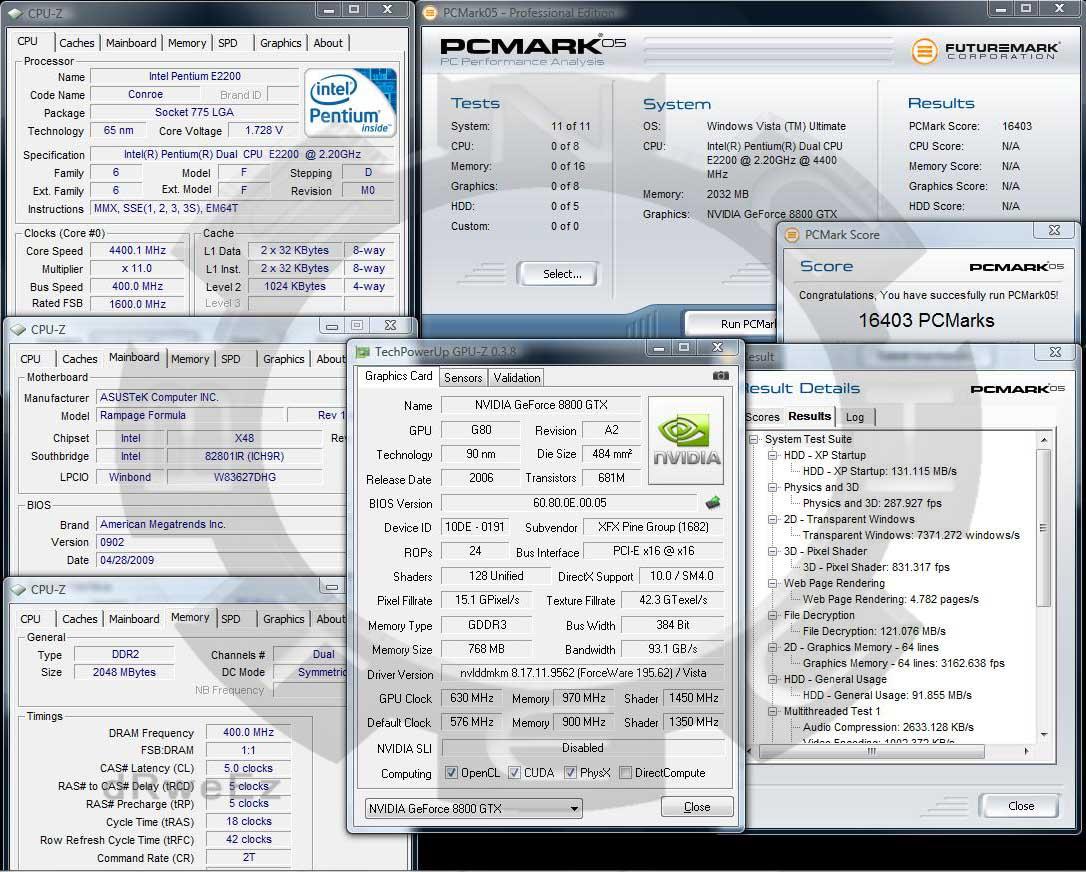Click the '16403 PCMarks' score text
The height and width of the screenshot is (872, 1086).
click(926, 320)
